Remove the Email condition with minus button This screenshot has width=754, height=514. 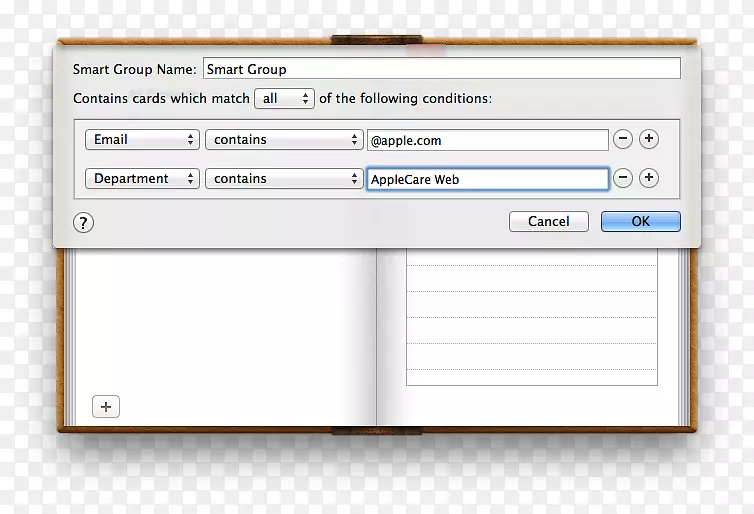pos(623,139)
